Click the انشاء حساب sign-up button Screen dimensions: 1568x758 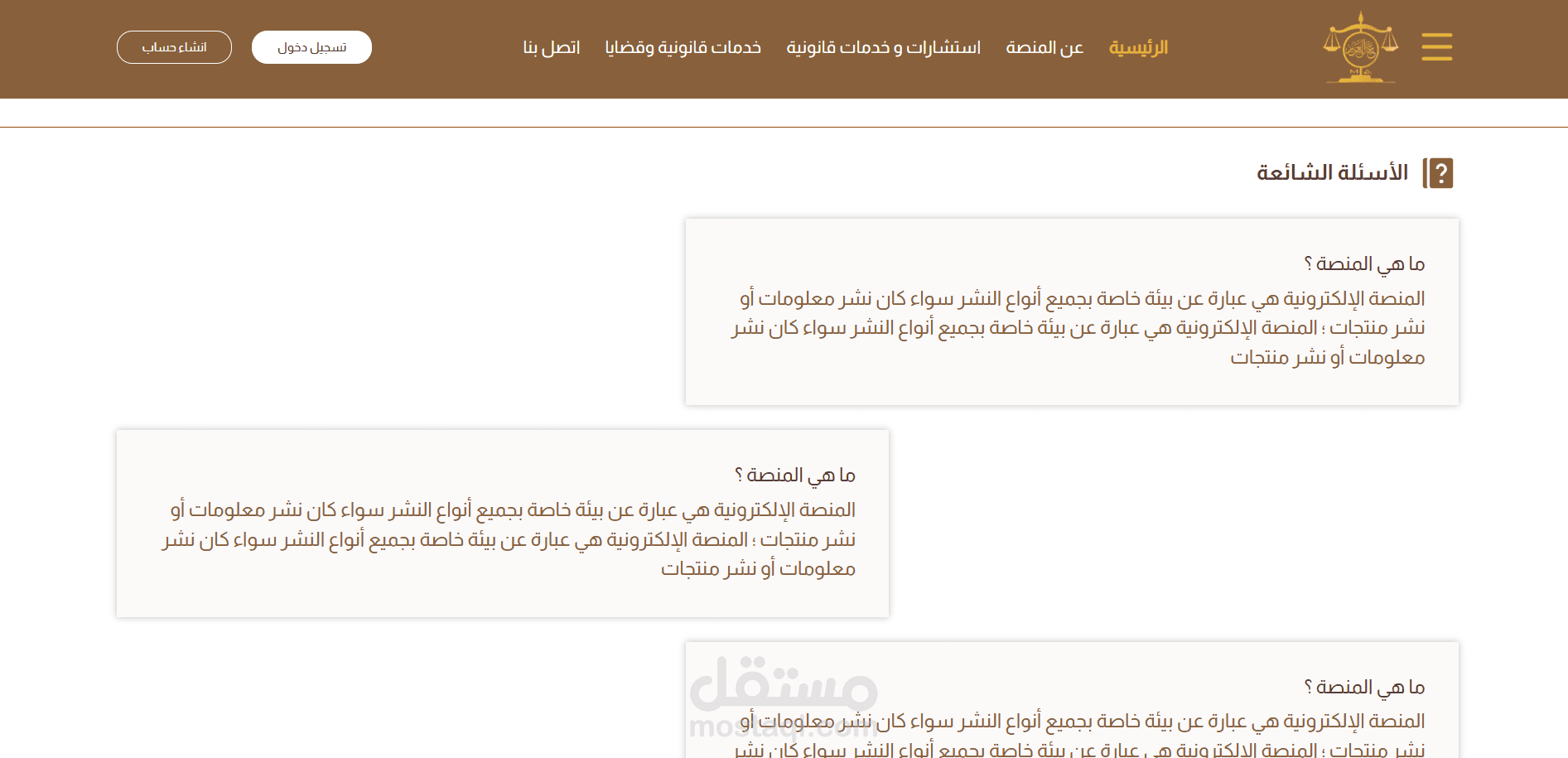[x=174, y=47]
